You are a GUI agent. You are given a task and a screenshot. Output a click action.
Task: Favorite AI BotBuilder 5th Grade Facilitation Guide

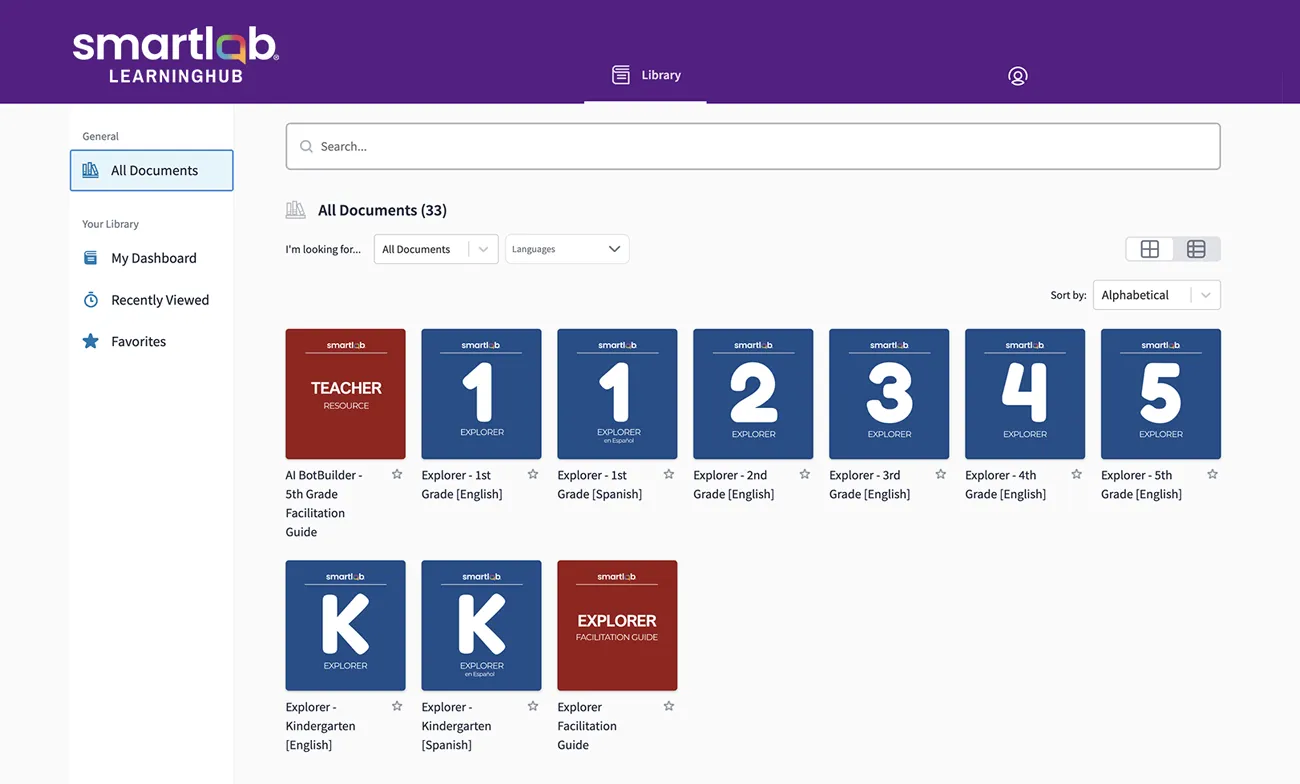397,474
